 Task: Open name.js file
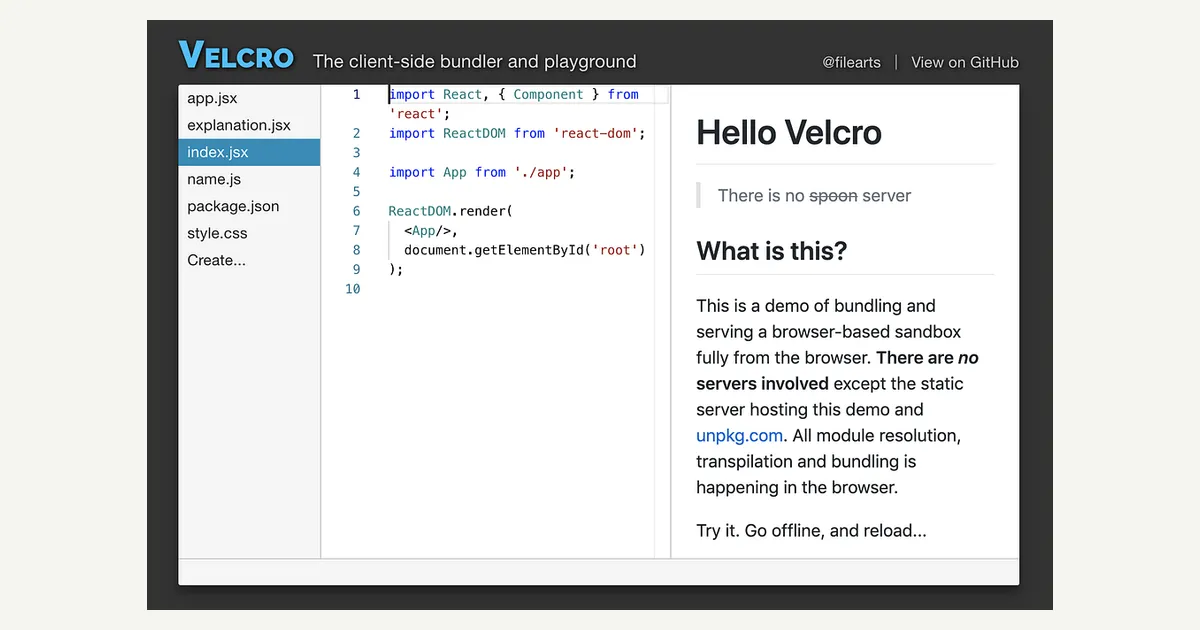[249, 179]
